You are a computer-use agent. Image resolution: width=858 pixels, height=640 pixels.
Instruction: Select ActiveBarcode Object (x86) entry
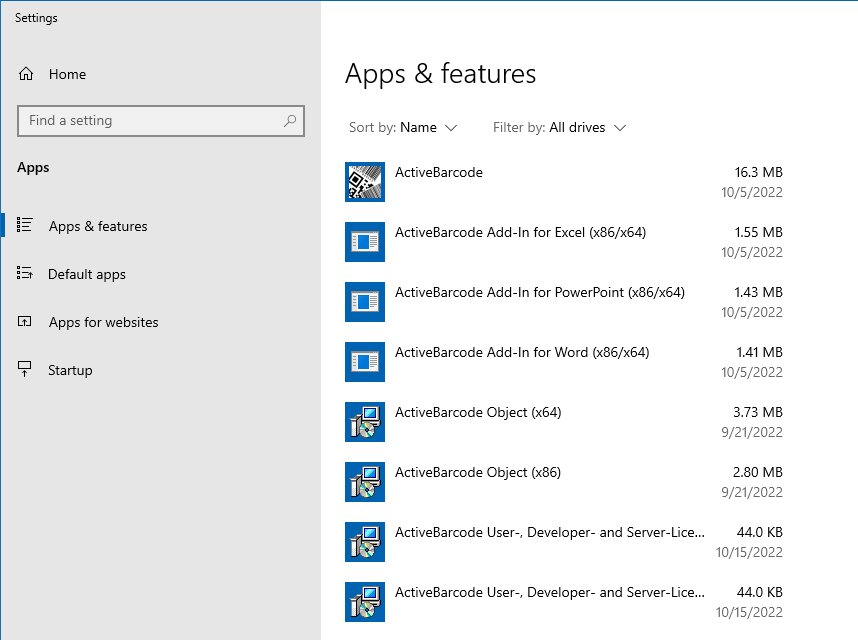pyautogui.click(x=564, y=482)
